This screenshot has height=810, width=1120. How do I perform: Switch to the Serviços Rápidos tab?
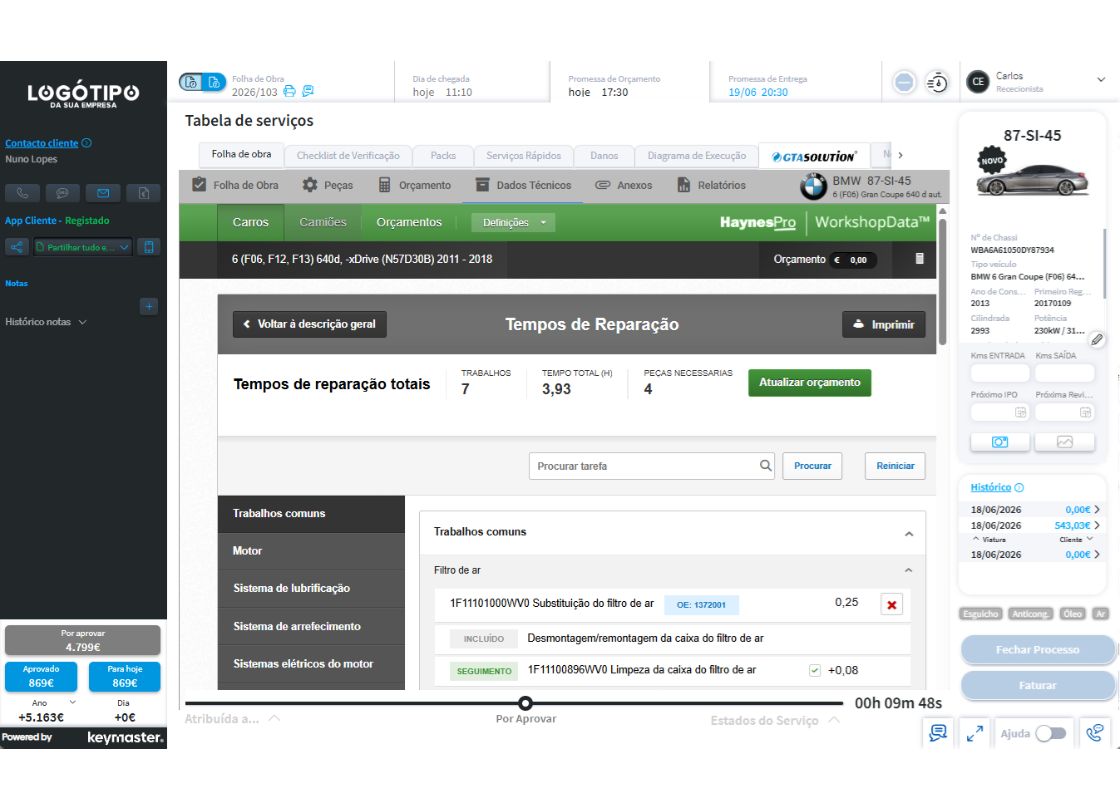coord(524,156)
